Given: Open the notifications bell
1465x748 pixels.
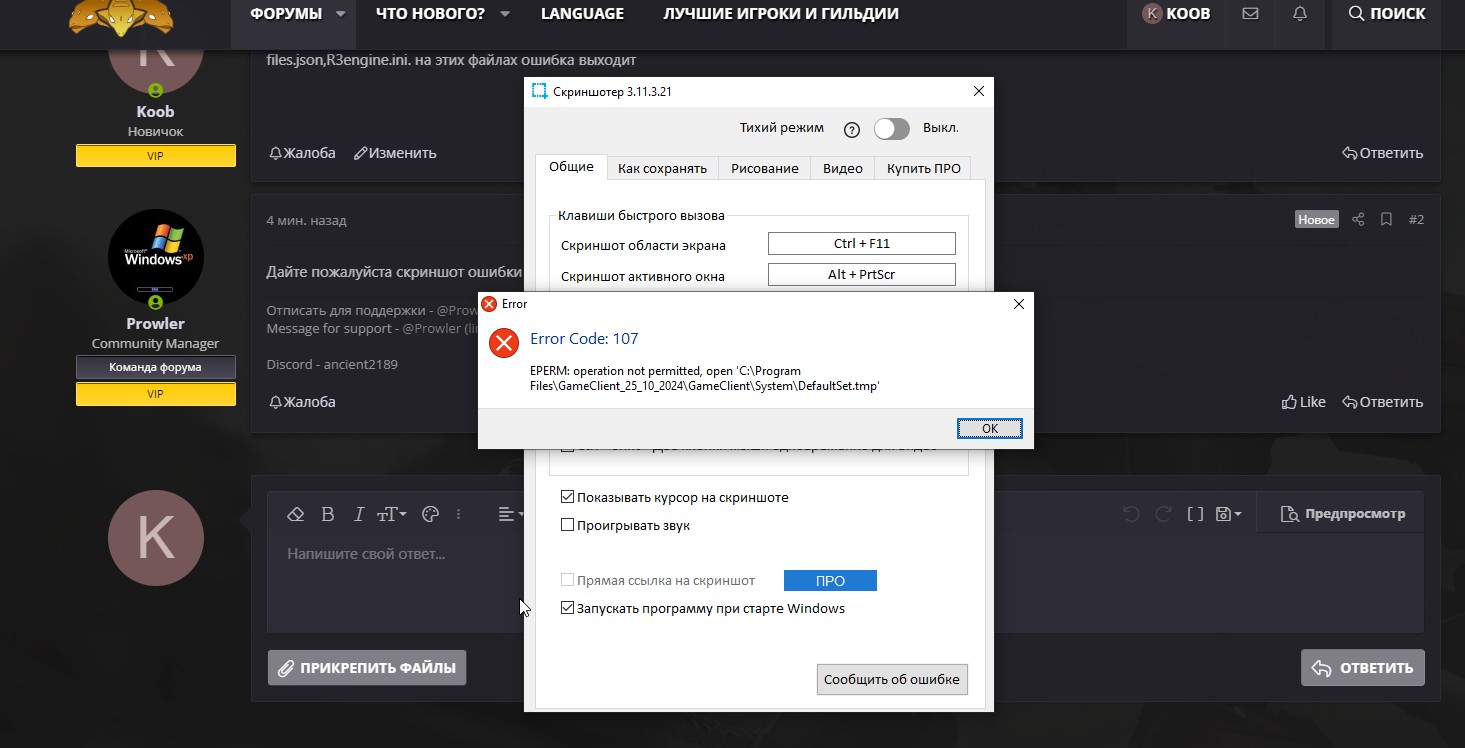Looking at the screenshot, I should [x=1300, y=14].
